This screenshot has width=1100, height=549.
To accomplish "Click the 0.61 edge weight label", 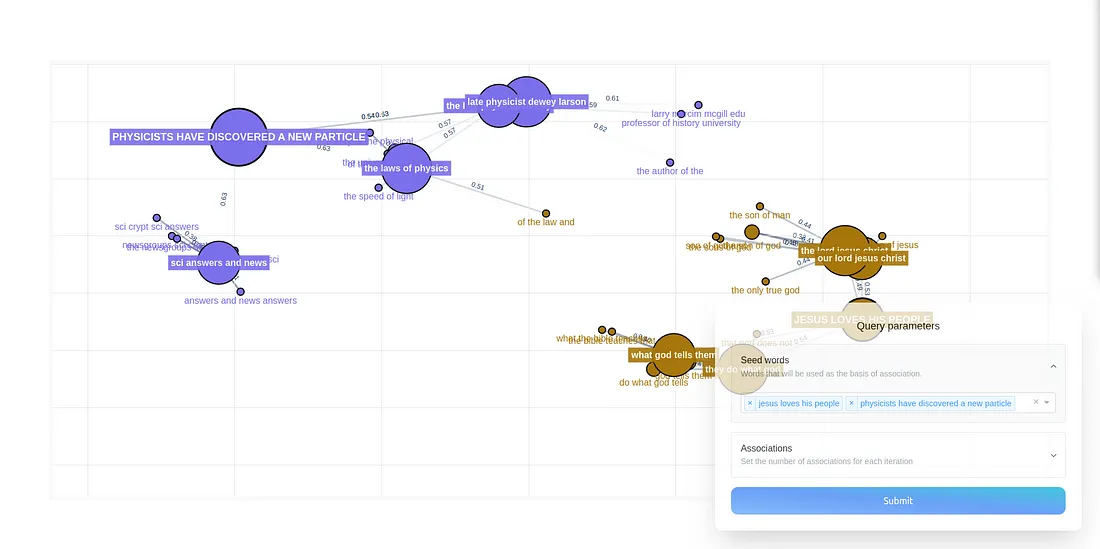I will (x=612, y=98).
